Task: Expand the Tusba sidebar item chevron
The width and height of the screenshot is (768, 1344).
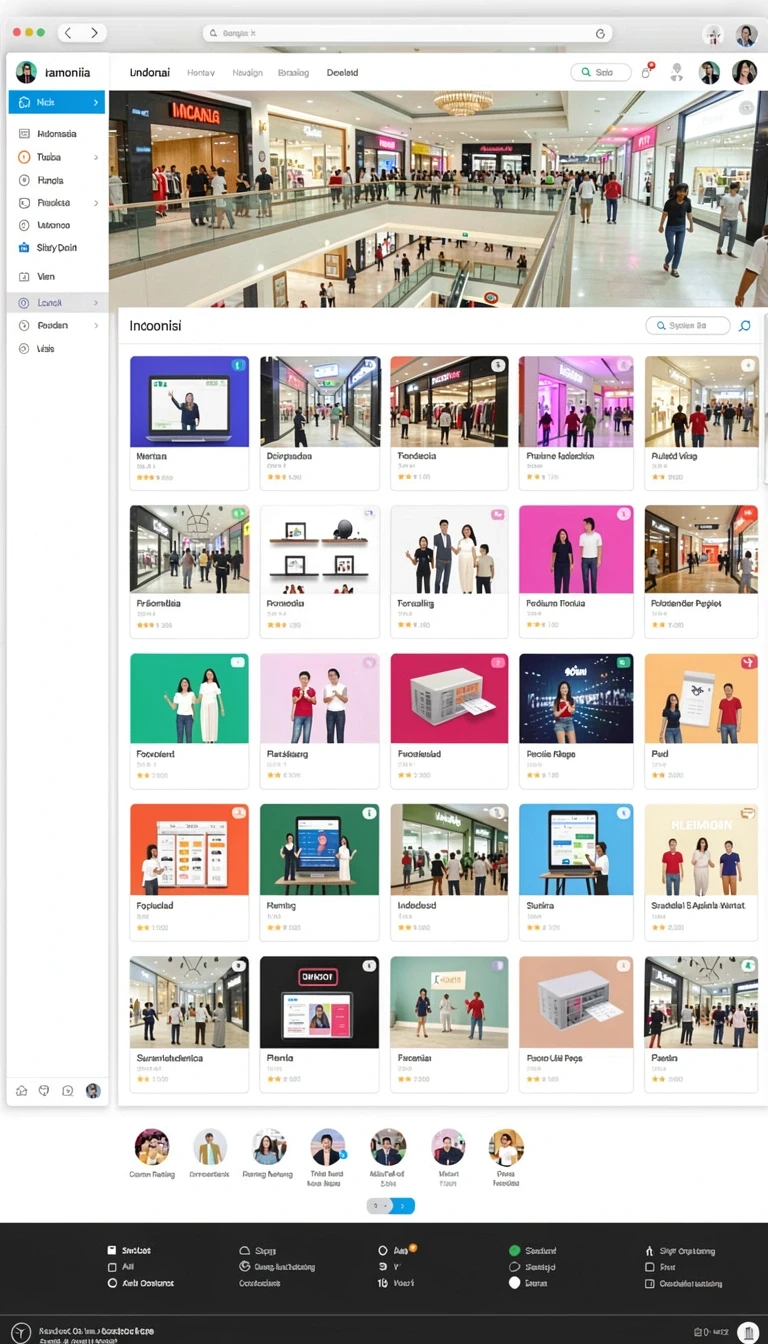Action: tap(96, 157)
